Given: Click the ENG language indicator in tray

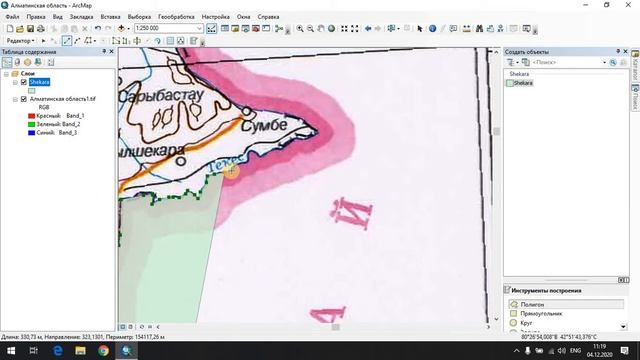Looking at the screenshot, I should [x=575, y=351].
